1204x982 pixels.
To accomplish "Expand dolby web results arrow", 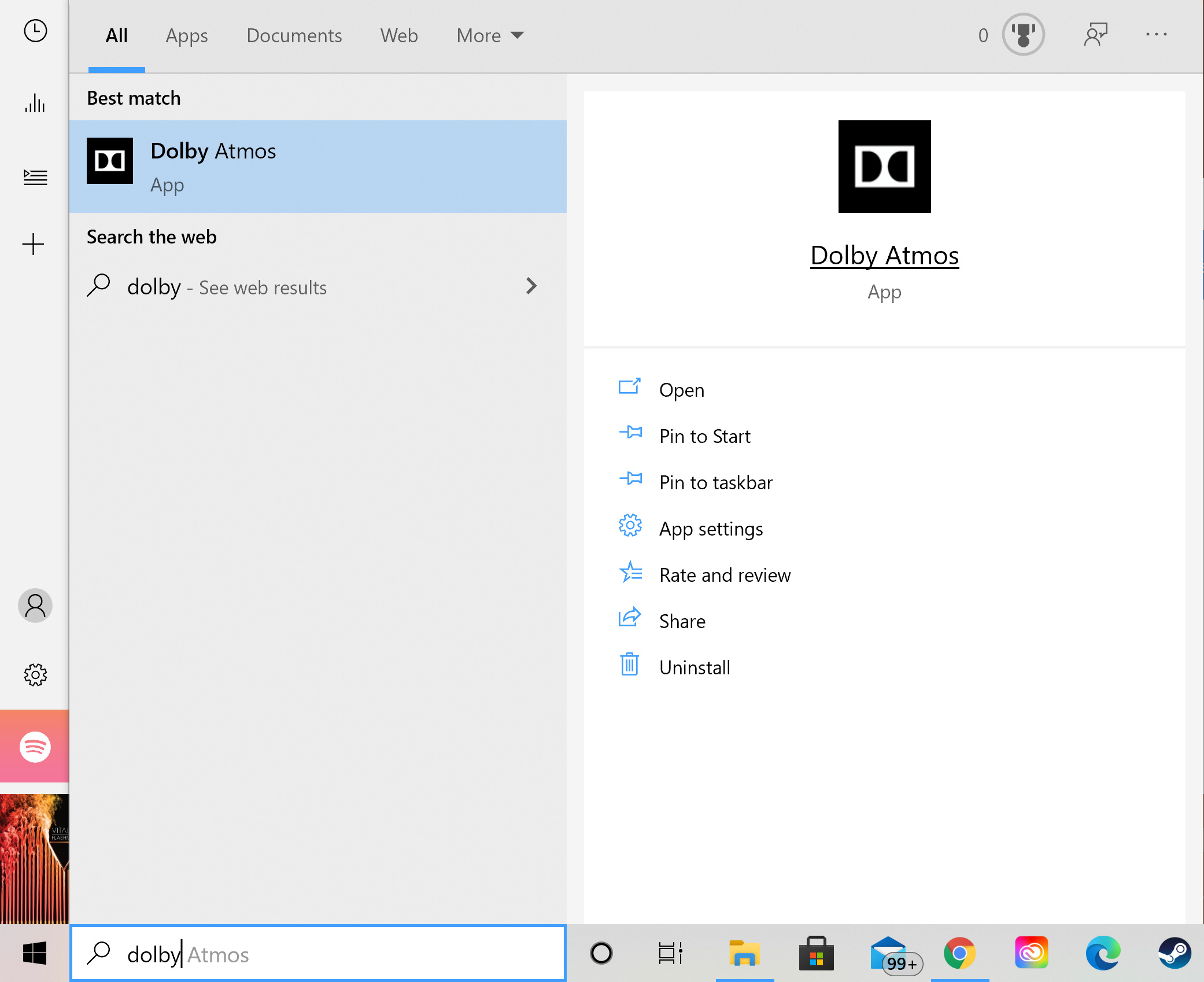I will (x=531, y=286).
